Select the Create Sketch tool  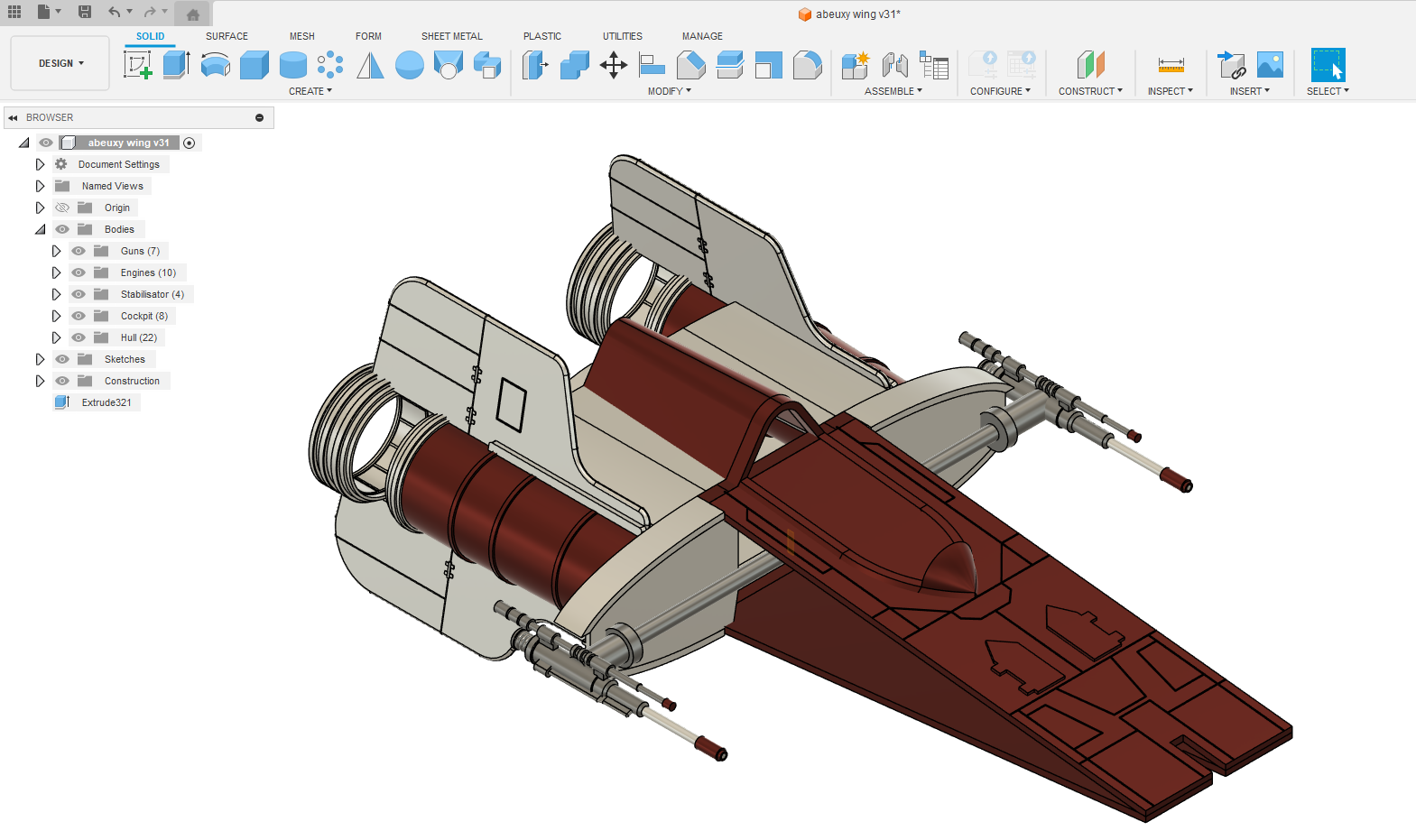point(137,65)
